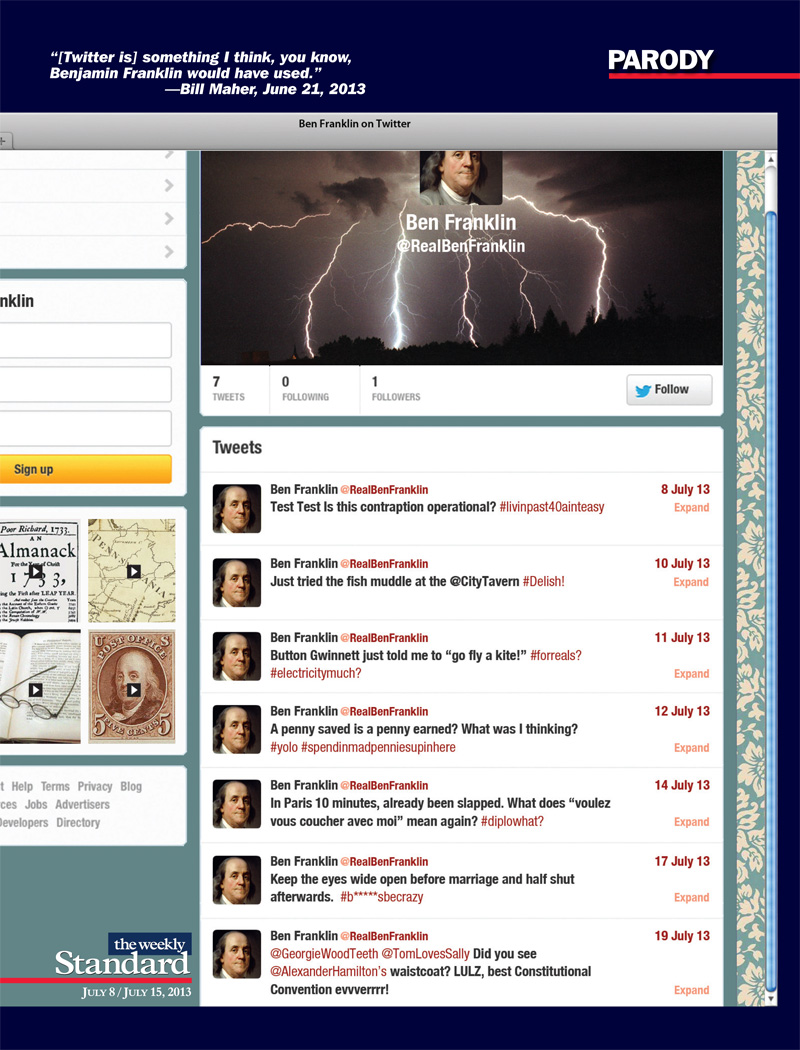Play the Post Office stamp video thumbnail

coord(135,688)
